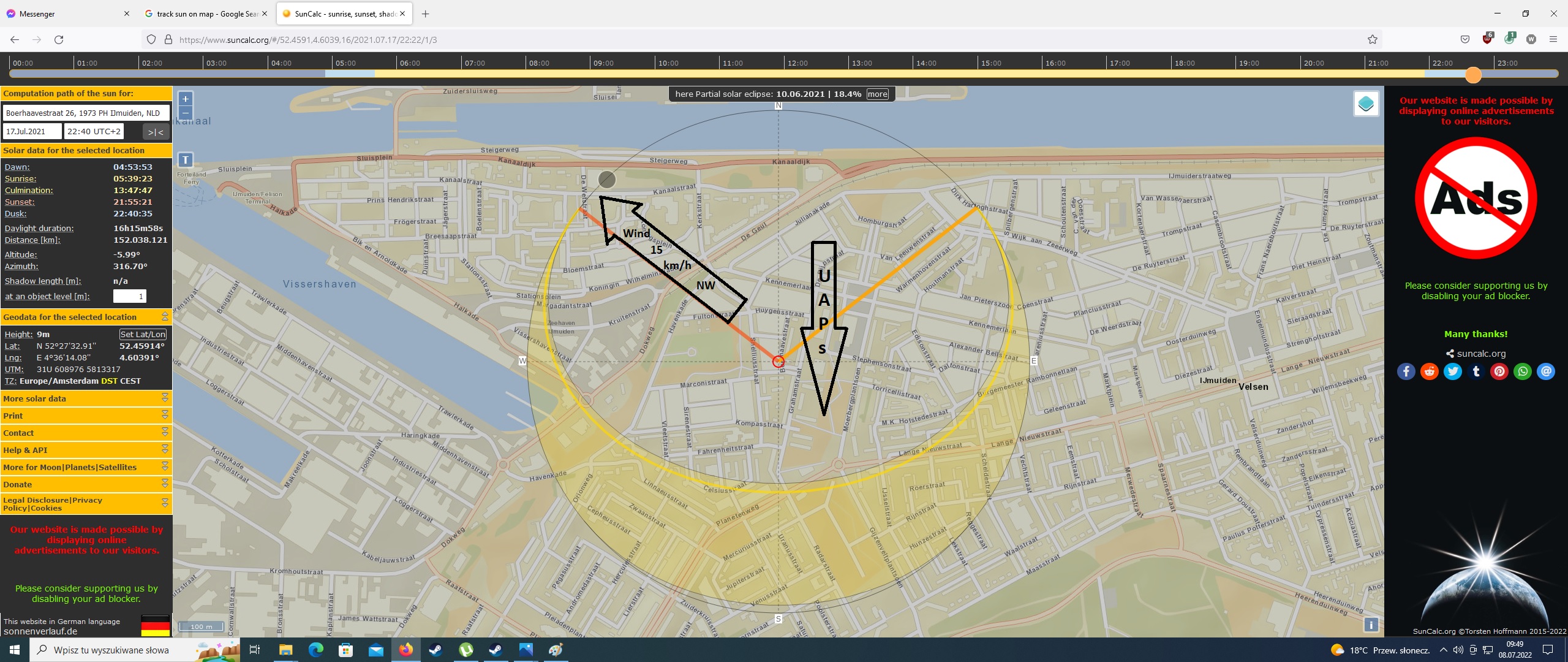Edit the address search field
1568x662 pixels.
(x=86, y=113)
